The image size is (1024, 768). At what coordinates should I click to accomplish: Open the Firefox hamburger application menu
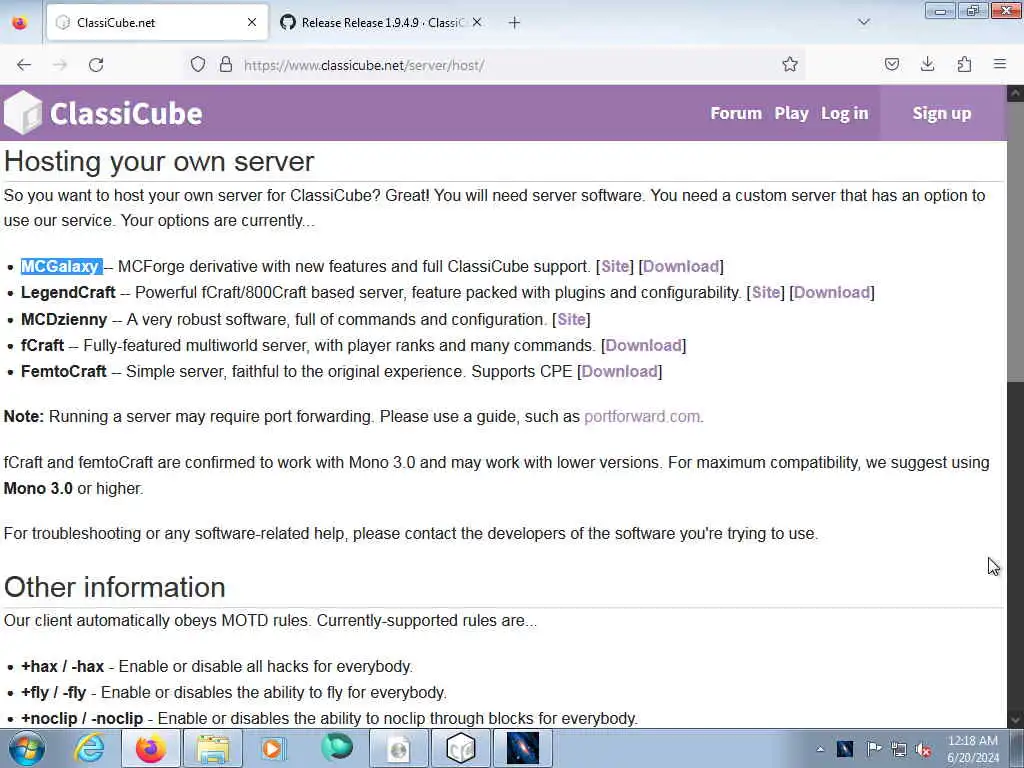coord(1000,65)
